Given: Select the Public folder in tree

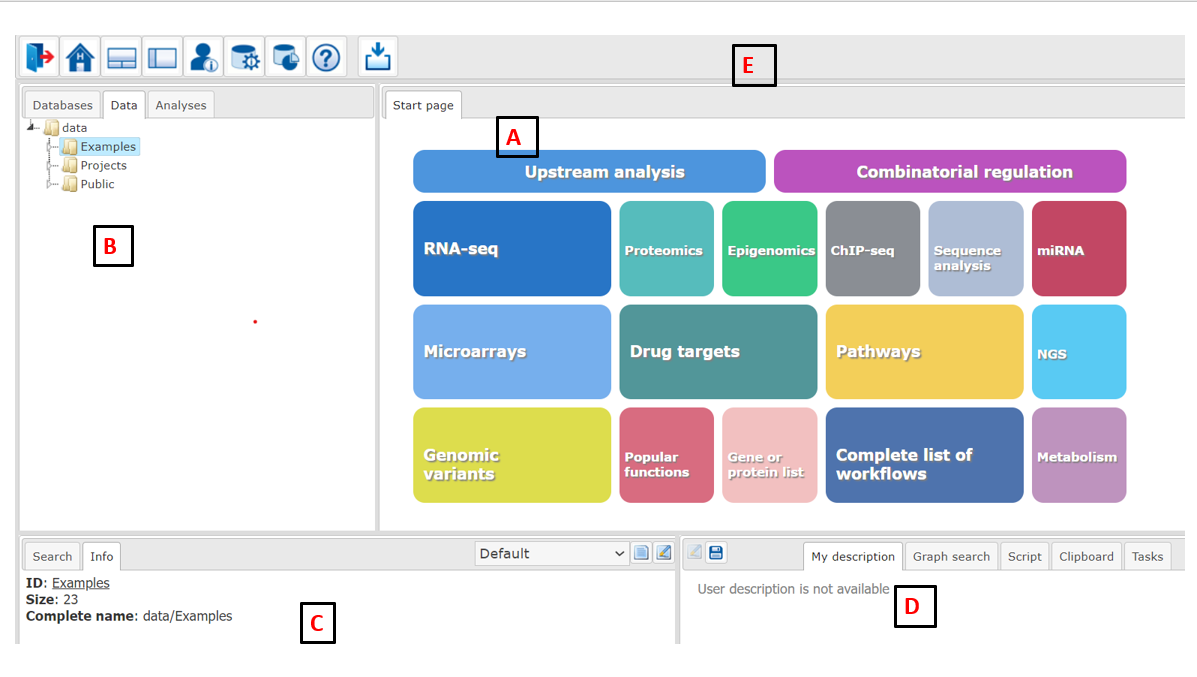Looking at the screenshot, I should pos(97,184).
